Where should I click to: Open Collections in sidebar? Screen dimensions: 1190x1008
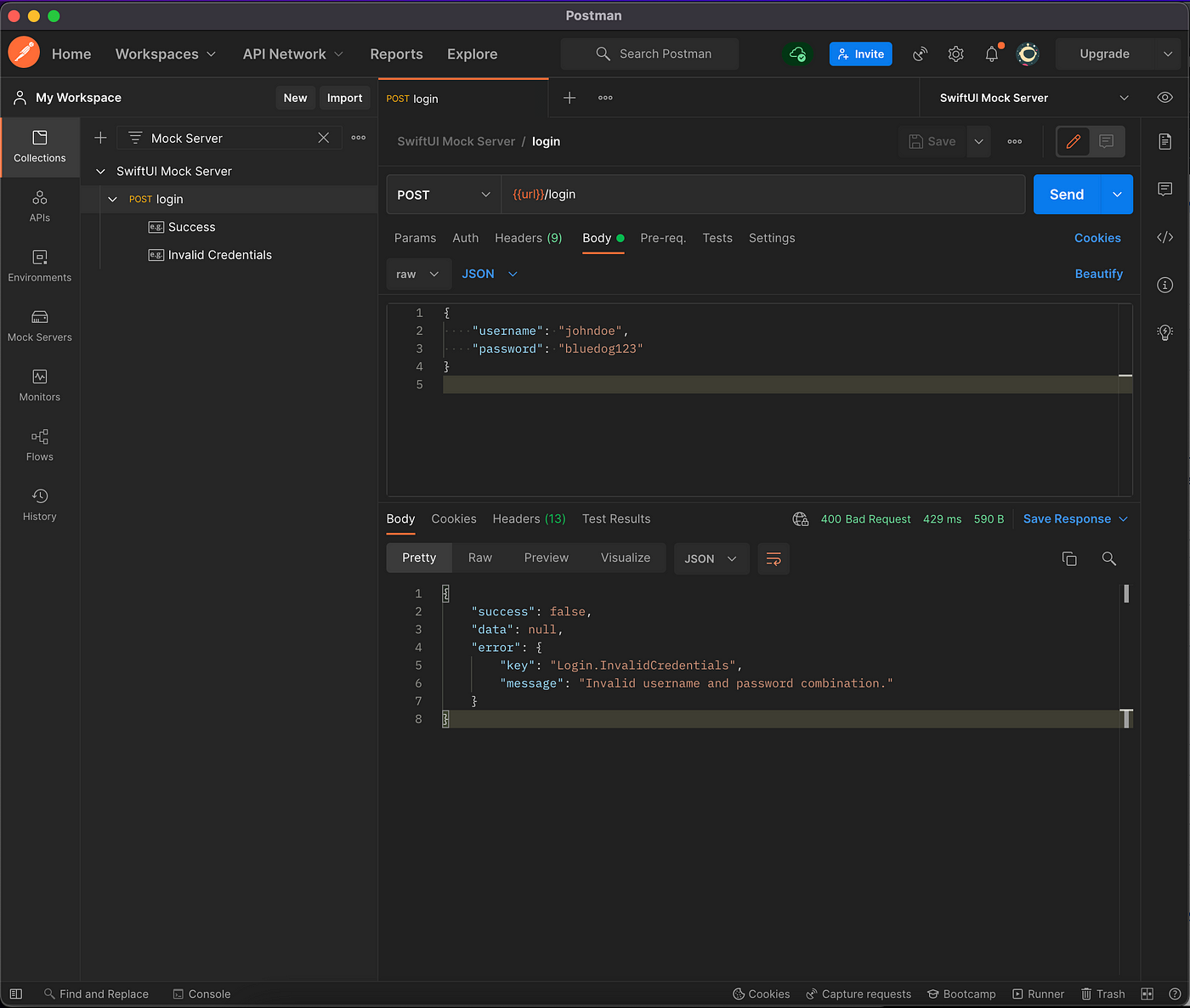click(40, 147)
